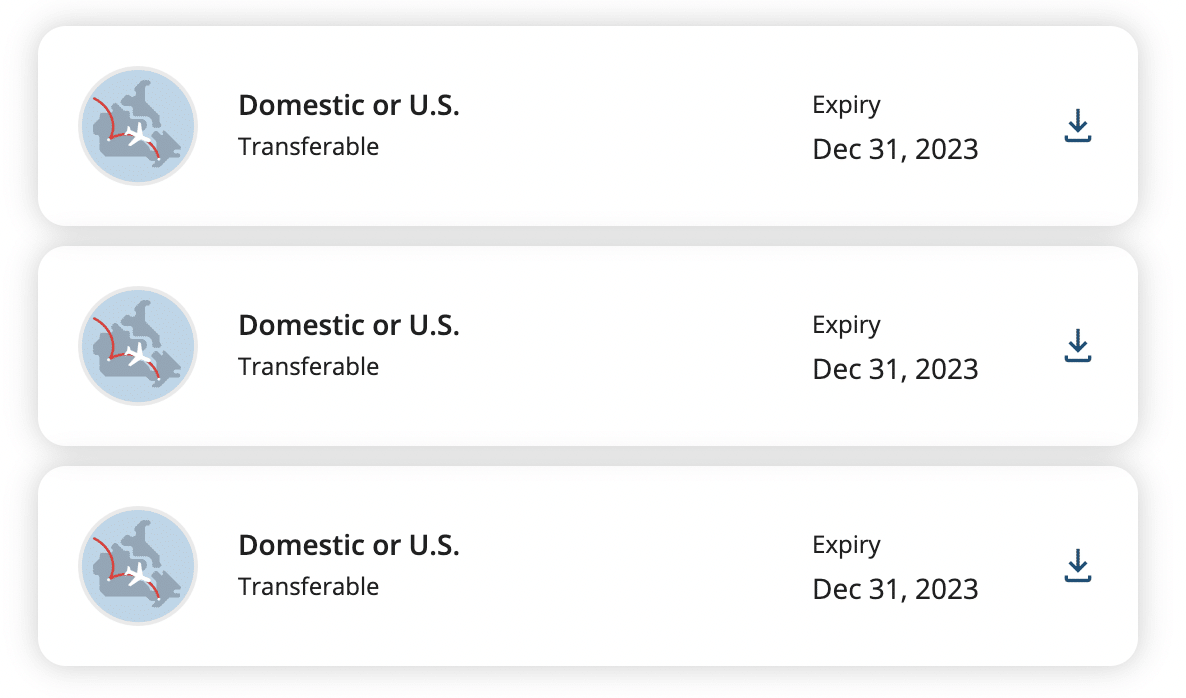Screen dimensions: 1186x698
Task: Download the third Domestic or U.S. pass
Action: pos(1077,566)
